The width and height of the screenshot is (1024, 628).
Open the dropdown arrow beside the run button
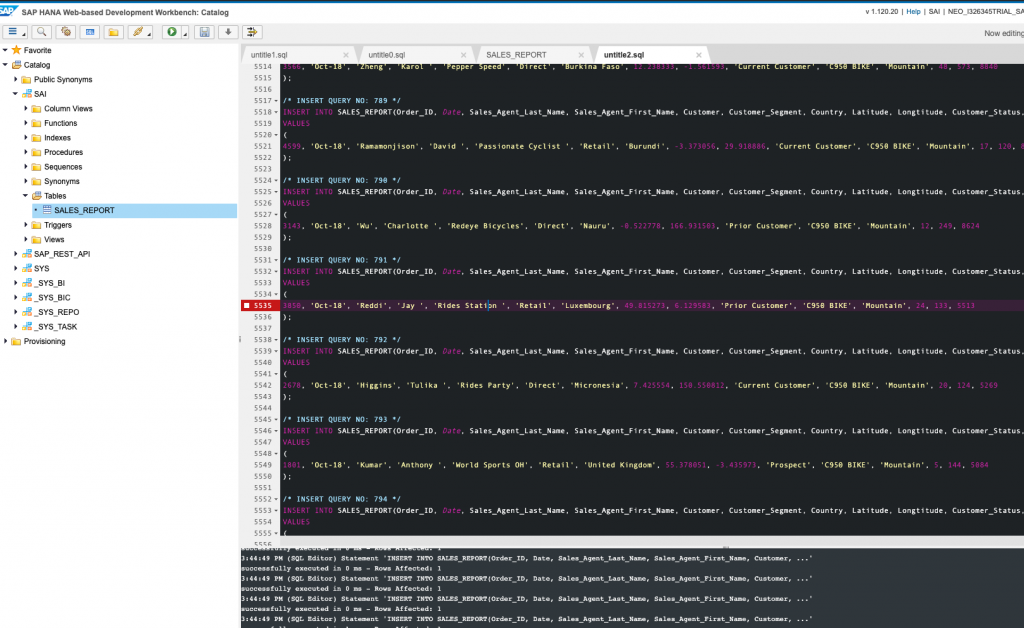185,33
